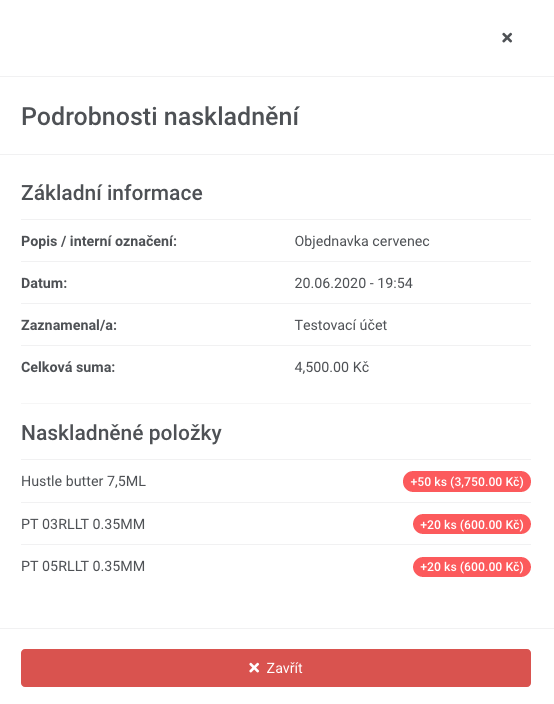Click the Datum label
554x704 pixels.
coord(44,283)
